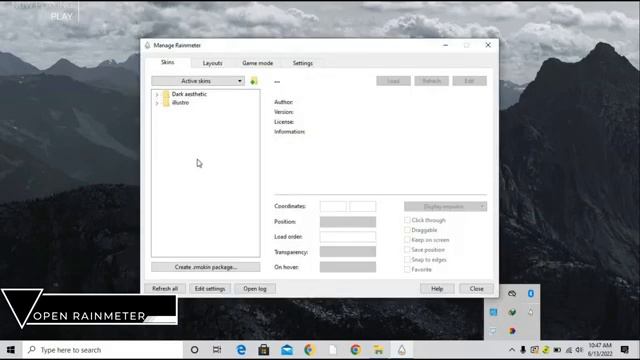Viewport: 640px width, 360px height.
Task: Open the Windows Start menu
Action: click(11, 350)
